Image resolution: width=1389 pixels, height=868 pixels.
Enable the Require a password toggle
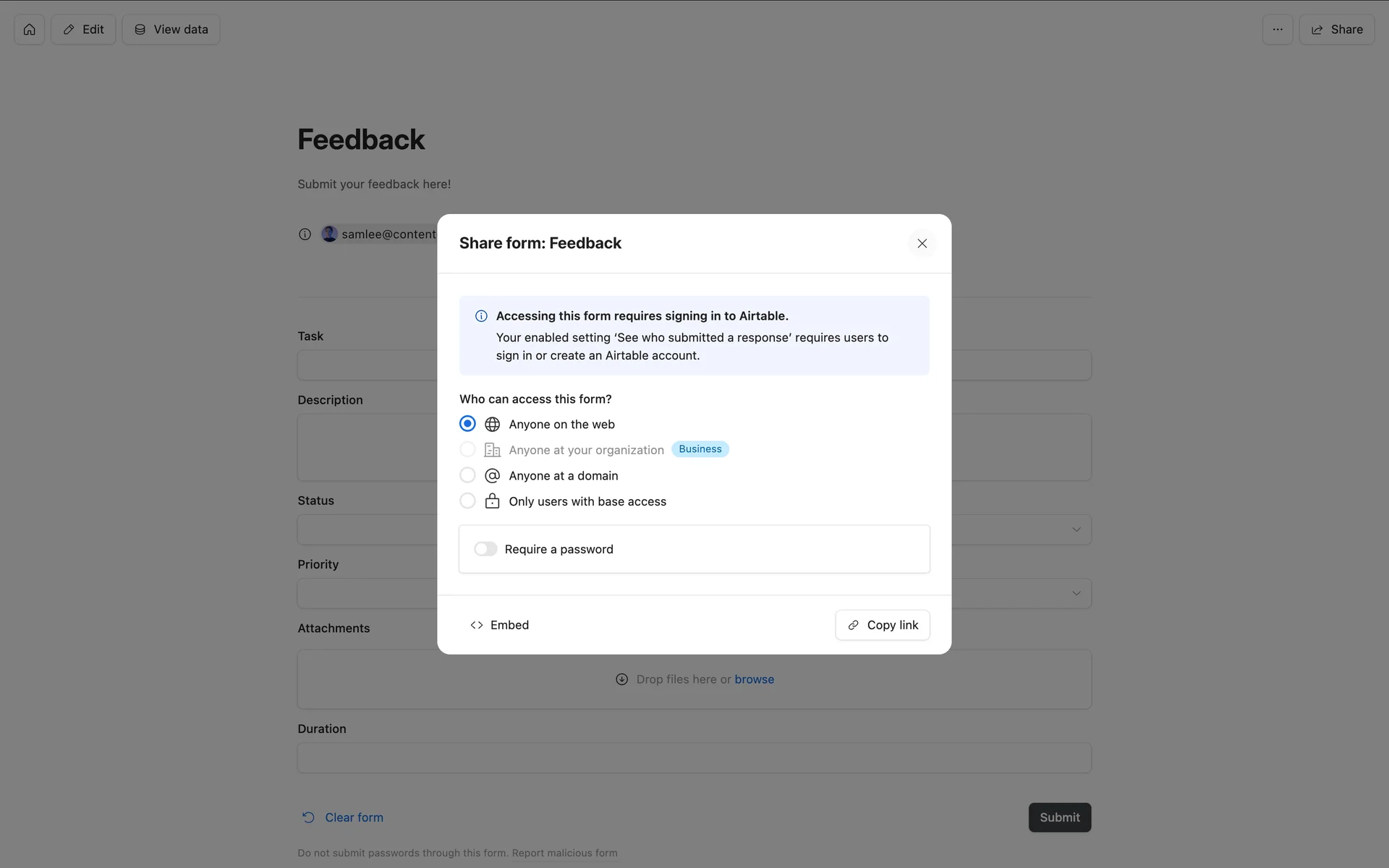(485, 549)
